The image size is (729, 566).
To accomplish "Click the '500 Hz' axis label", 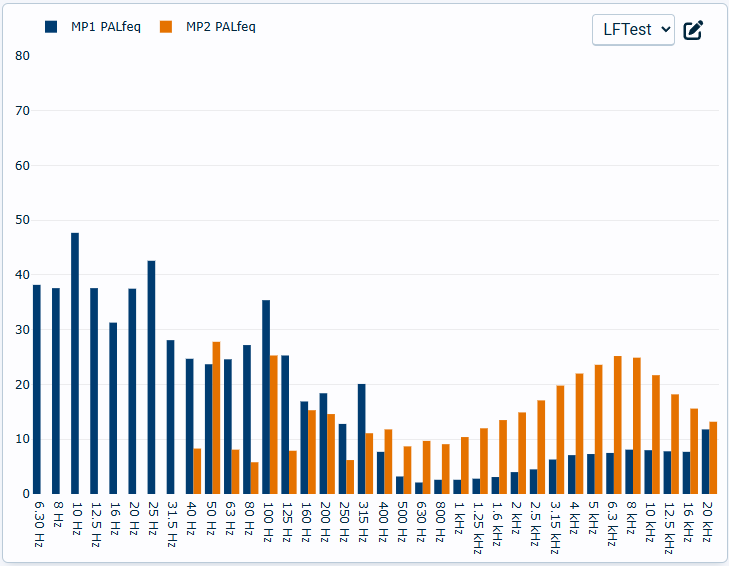I will point(402,521).
